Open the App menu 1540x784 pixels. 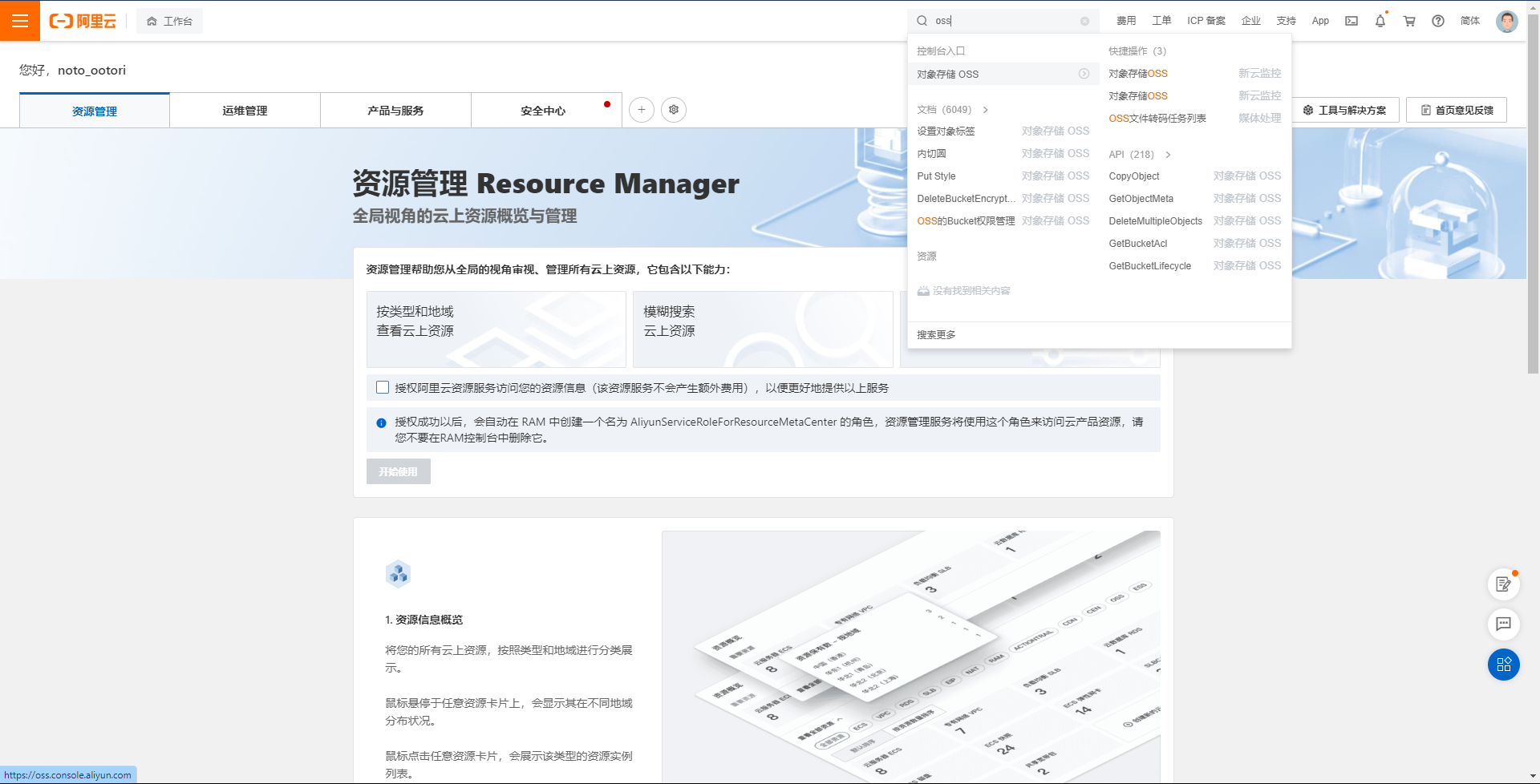tap(1320, 21)
